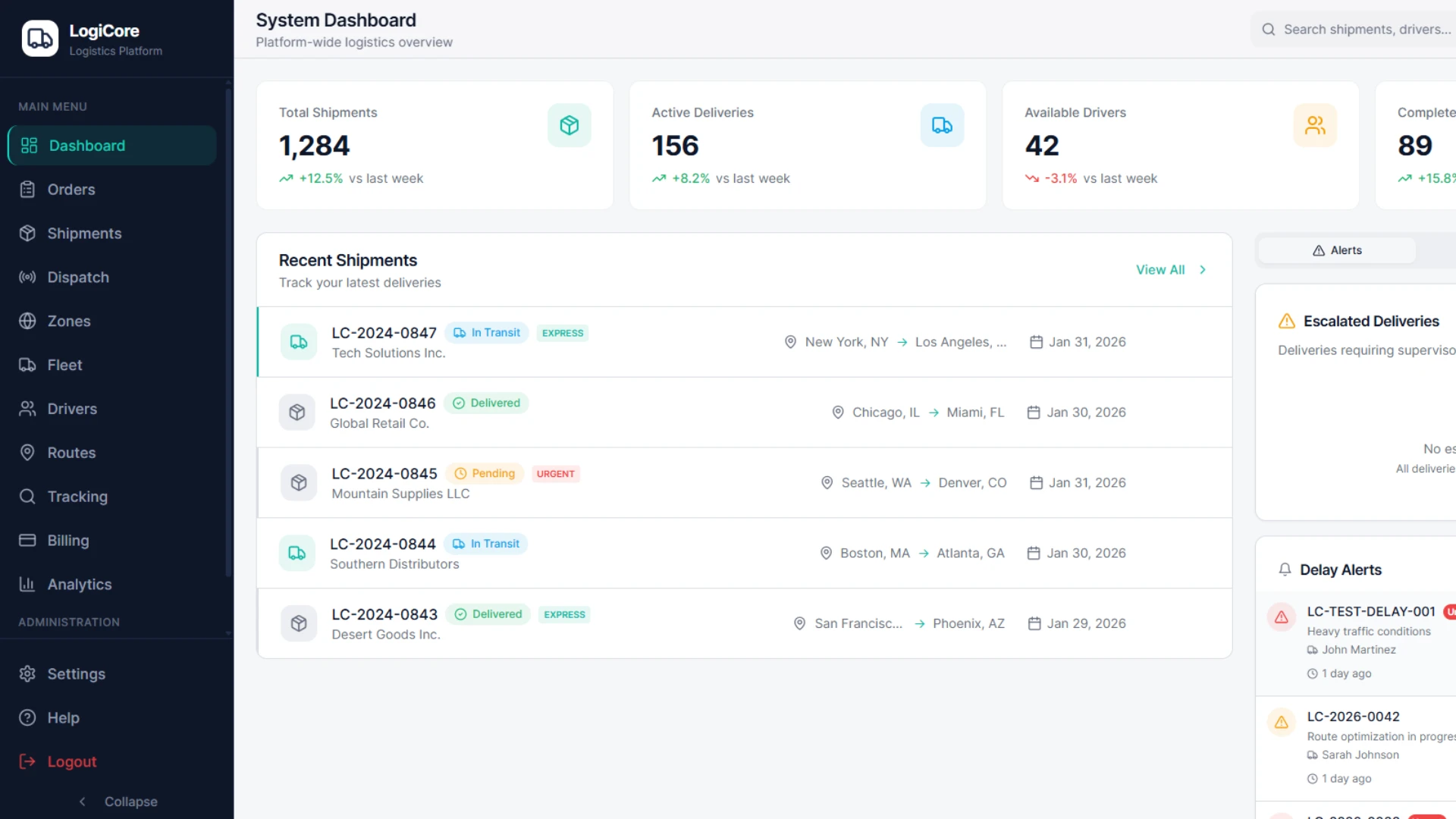Open the Dispatch section
1456x819 pixels.
(x=112, y=278)
